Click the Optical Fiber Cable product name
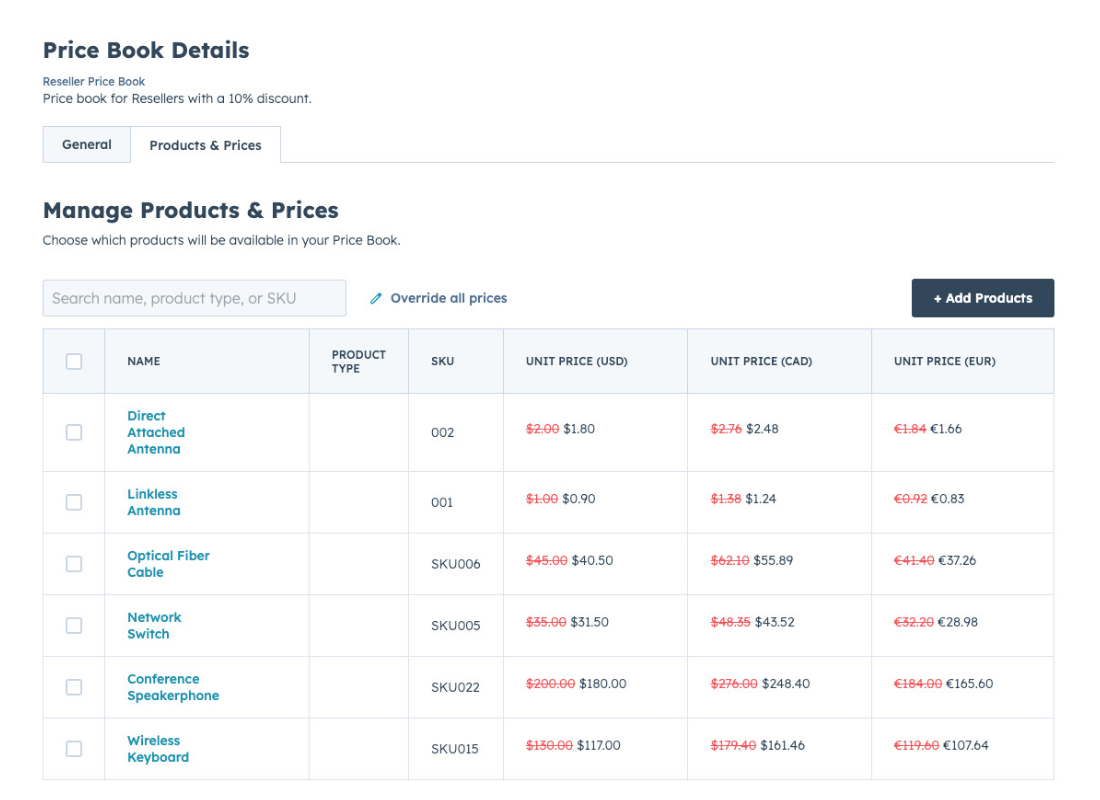The width and height of the screenshot is (1100, 800). click(x=168, y=564)
